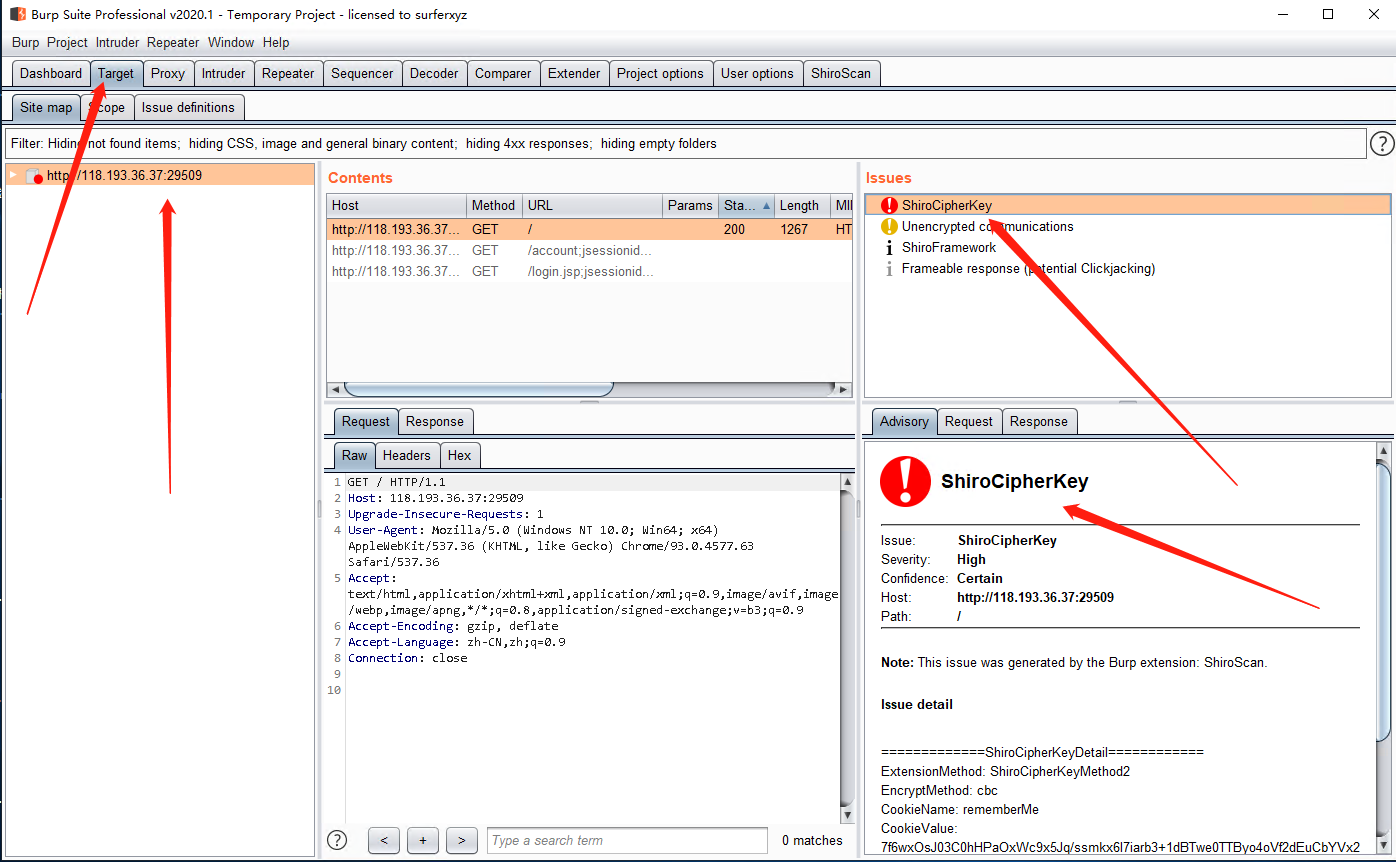This screenshot has width=1396, height=862.
Task: Open the Window menu
Action: 231,42
